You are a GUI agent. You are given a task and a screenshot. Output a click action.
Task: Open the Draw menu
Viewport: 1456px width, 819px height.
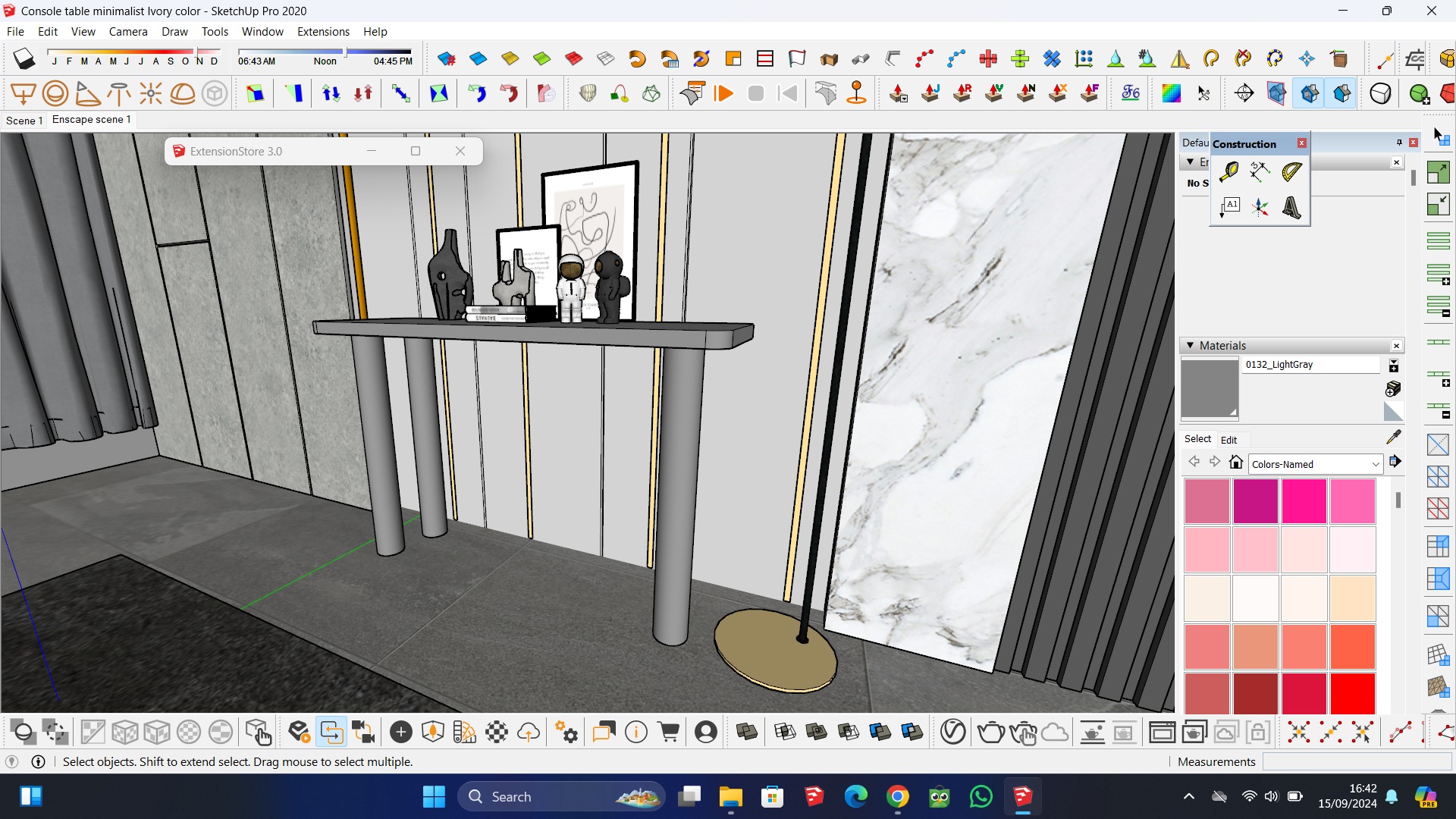click(x=174, y=31)
